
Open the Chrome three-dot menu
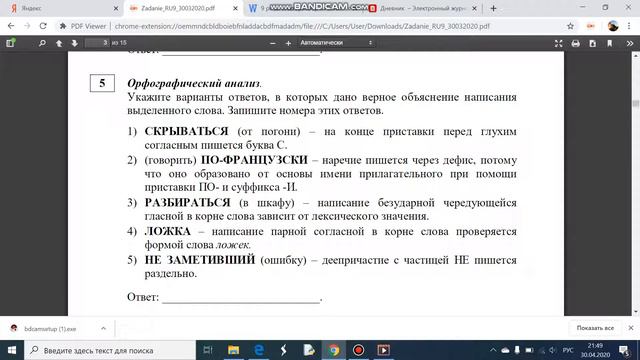[629, 26]
